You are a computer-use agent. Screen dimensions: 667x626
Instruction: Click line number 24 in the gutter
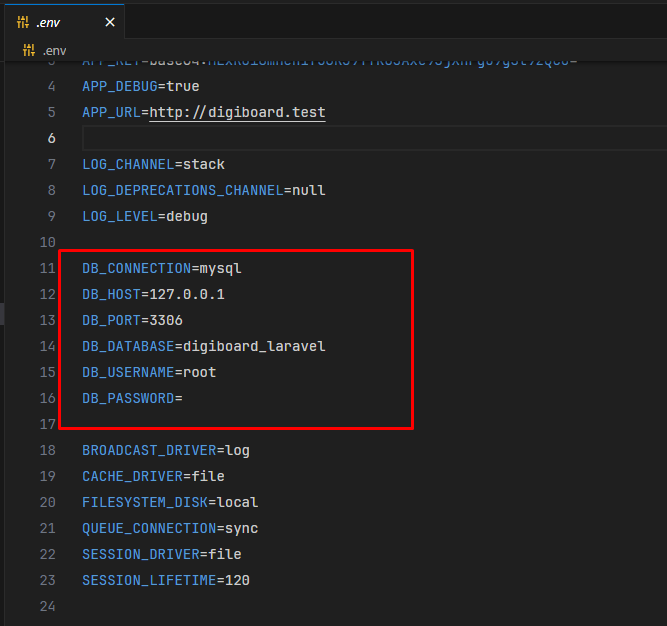(47, 606)
